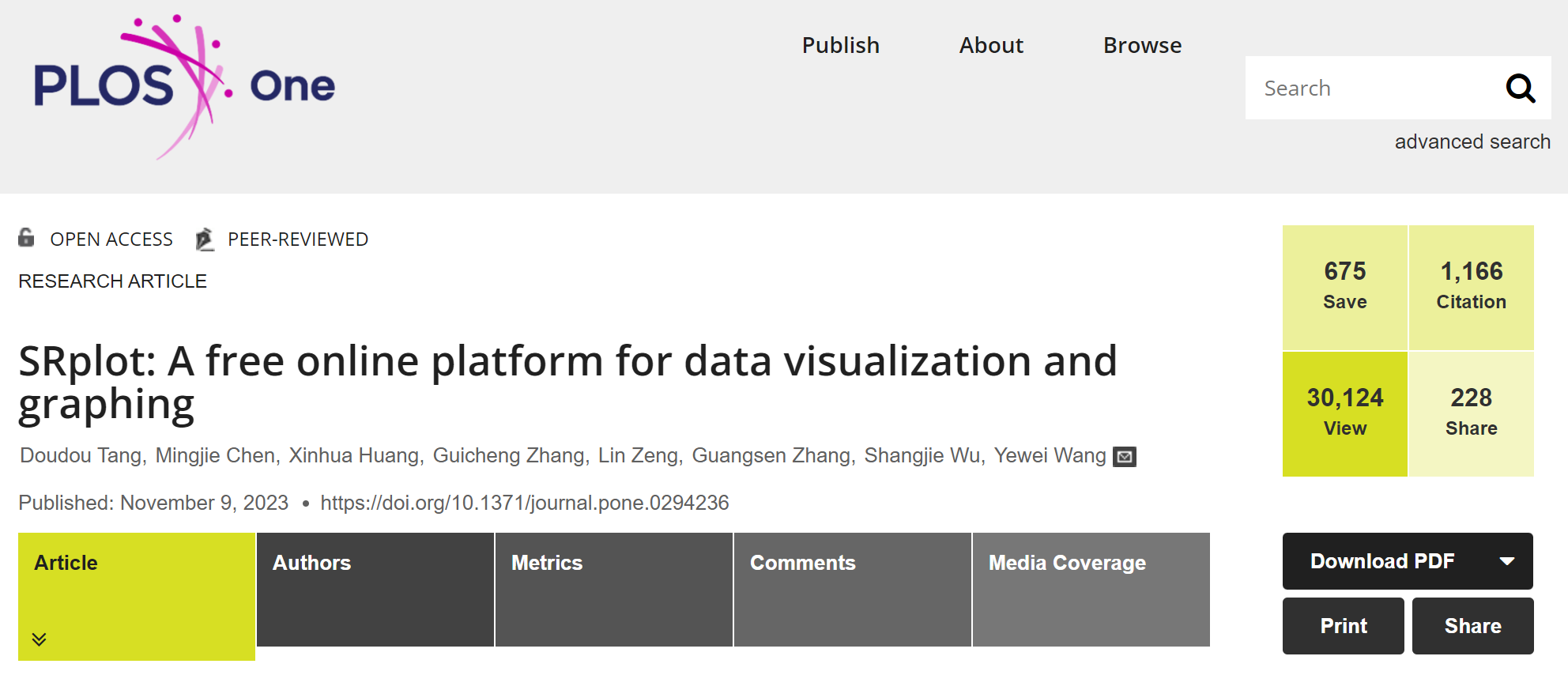
Task: Click author Lin Zeng
Action: 638,455
